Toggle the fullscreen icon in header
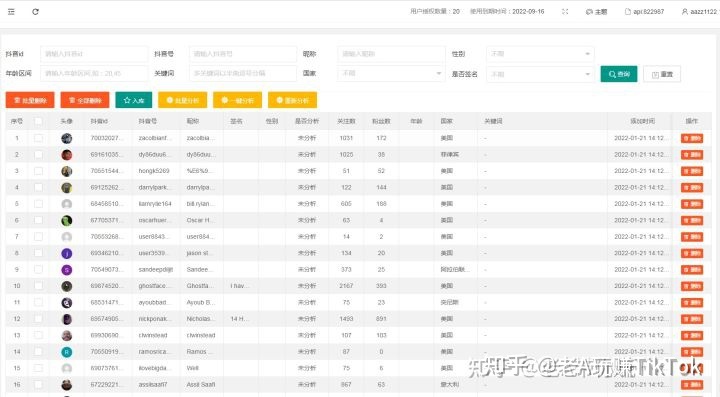Viewport: 720px width, 397px height. click(x=565, y=11)
